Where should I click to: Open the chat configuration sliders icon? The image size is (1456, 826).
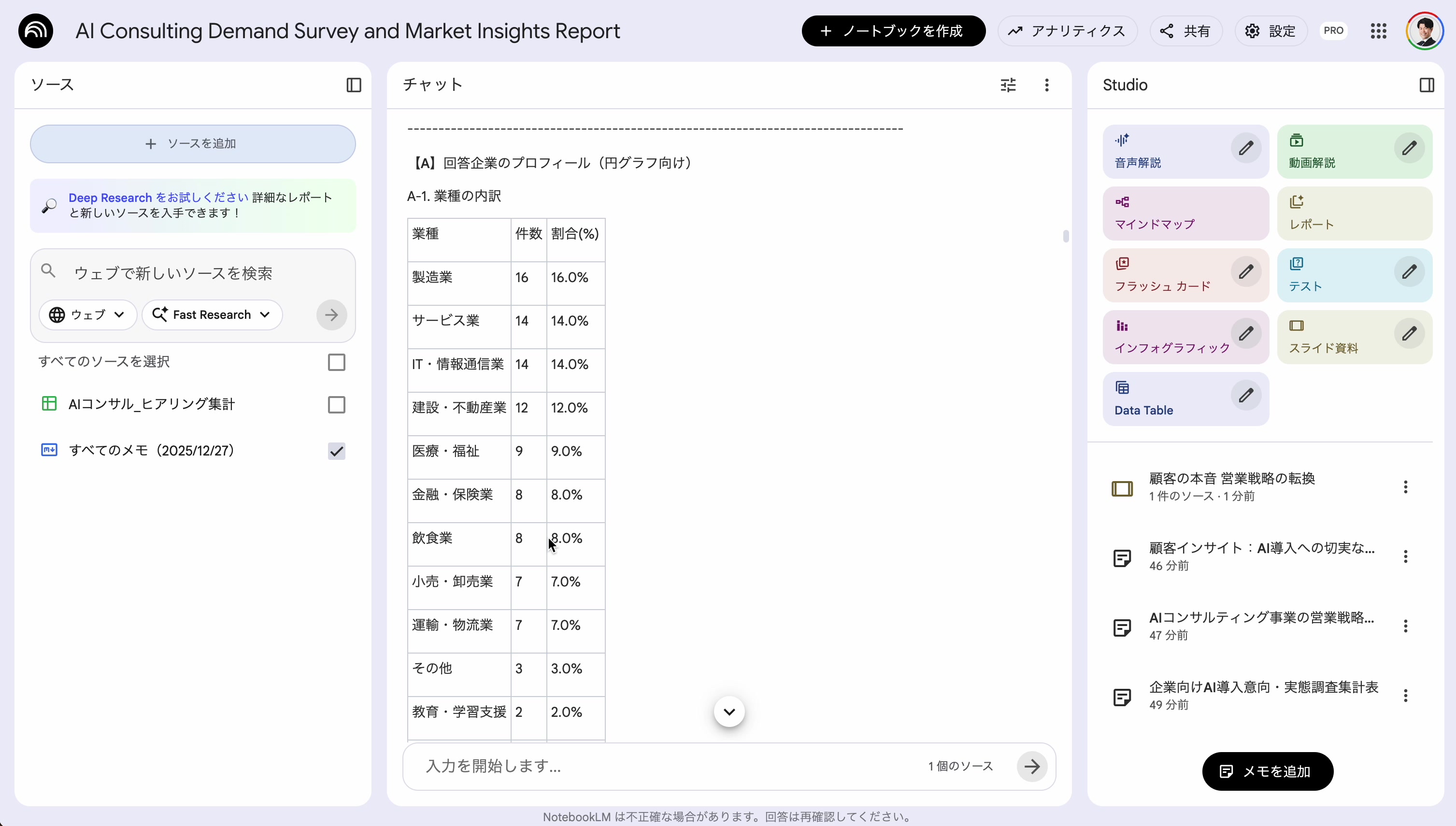pyautogui.click(x=1008, y=85)
